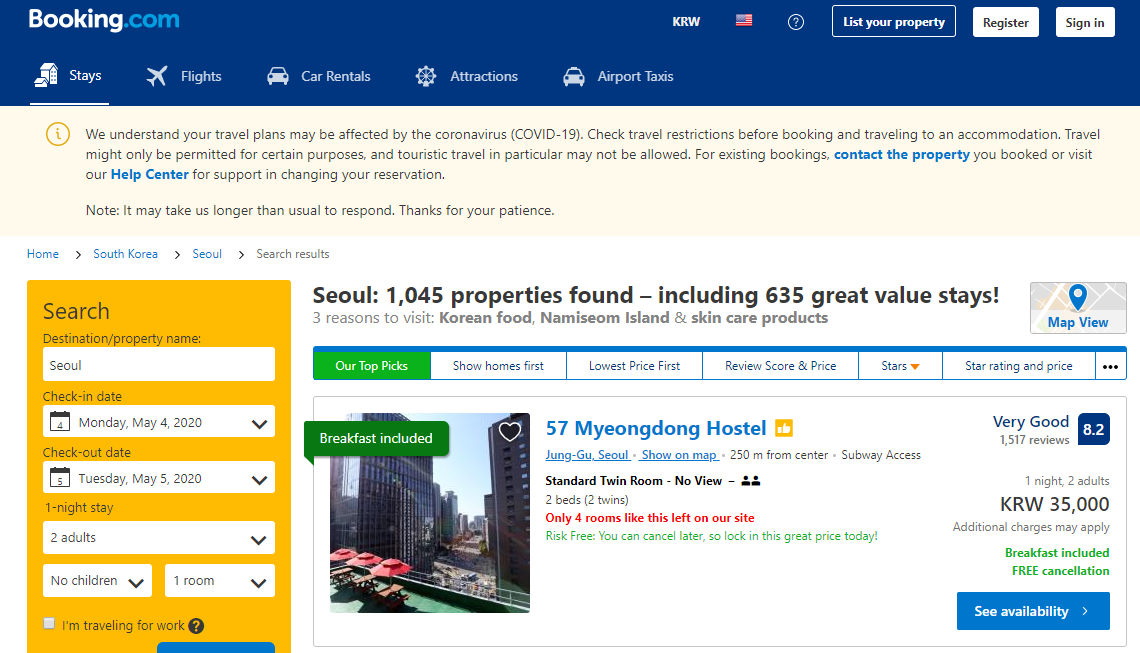Open the Attractions section
This screenshot has width=1140, height=653.
click(x=466, y=76)
